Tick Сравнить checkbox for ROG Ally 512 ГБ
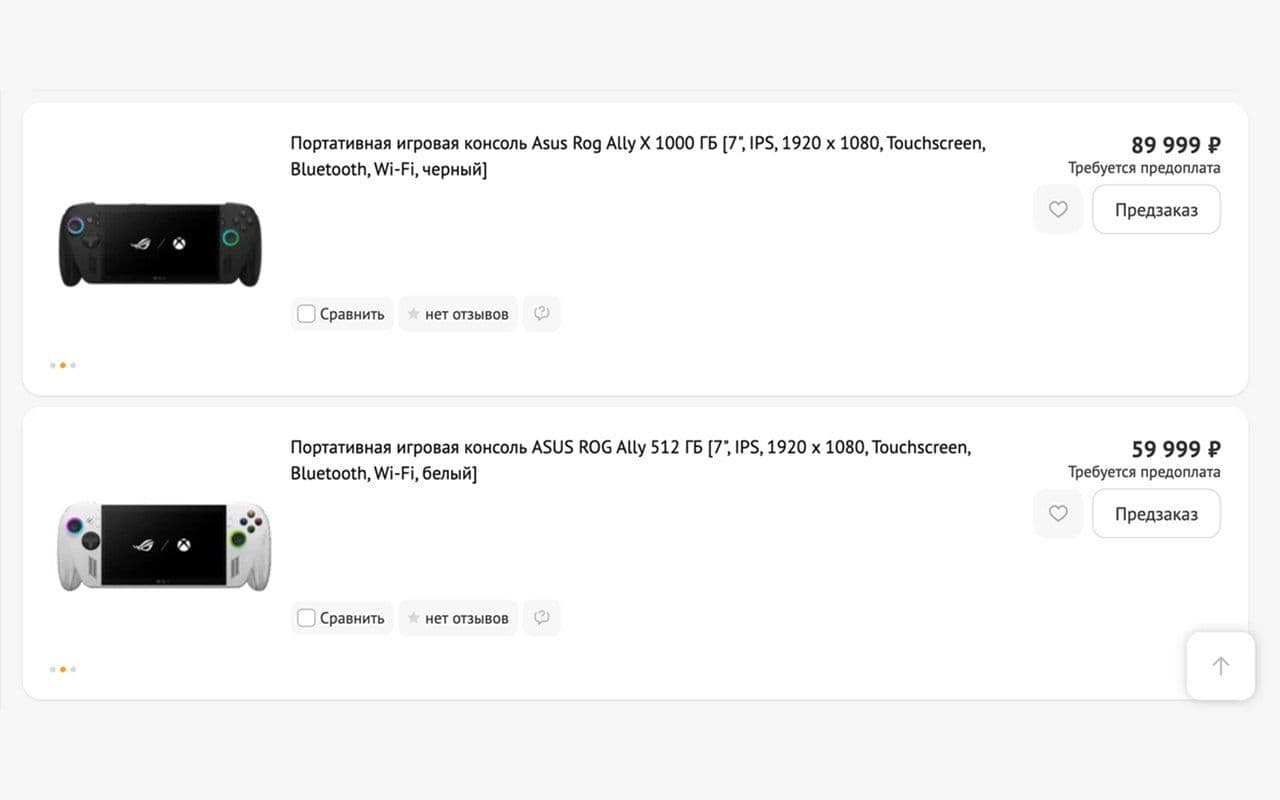The image size is (1280, 800). pos(306,618)
